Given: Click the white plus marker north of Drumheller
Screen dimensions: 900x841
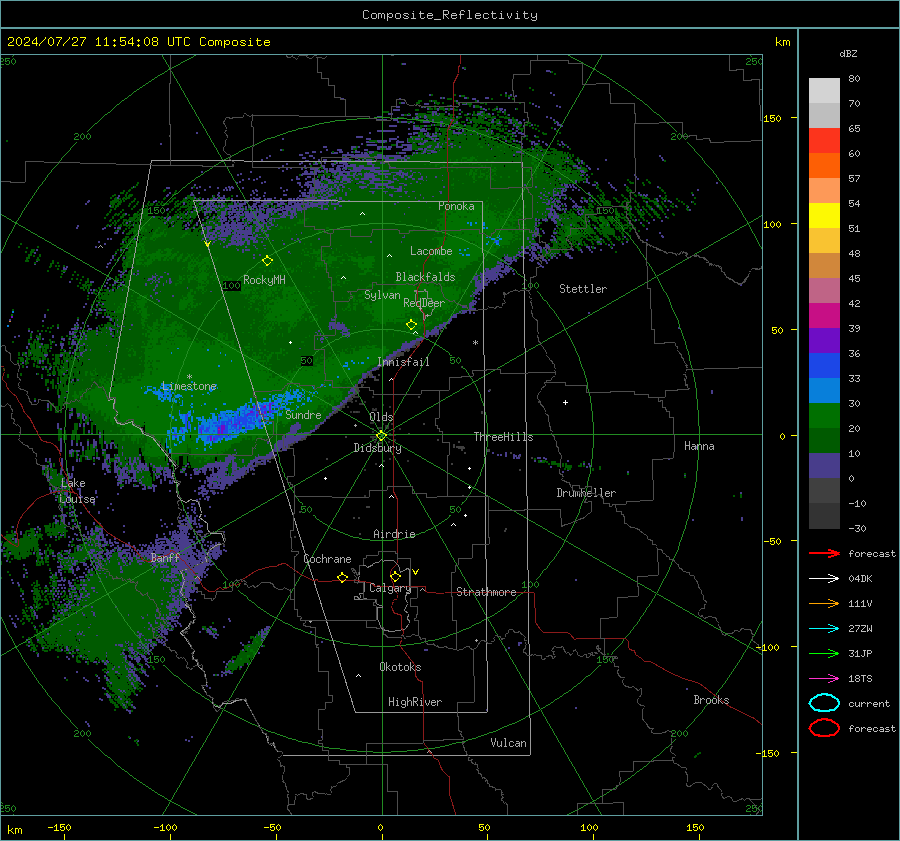Looking at the screenshot, I should pos(565,402).
